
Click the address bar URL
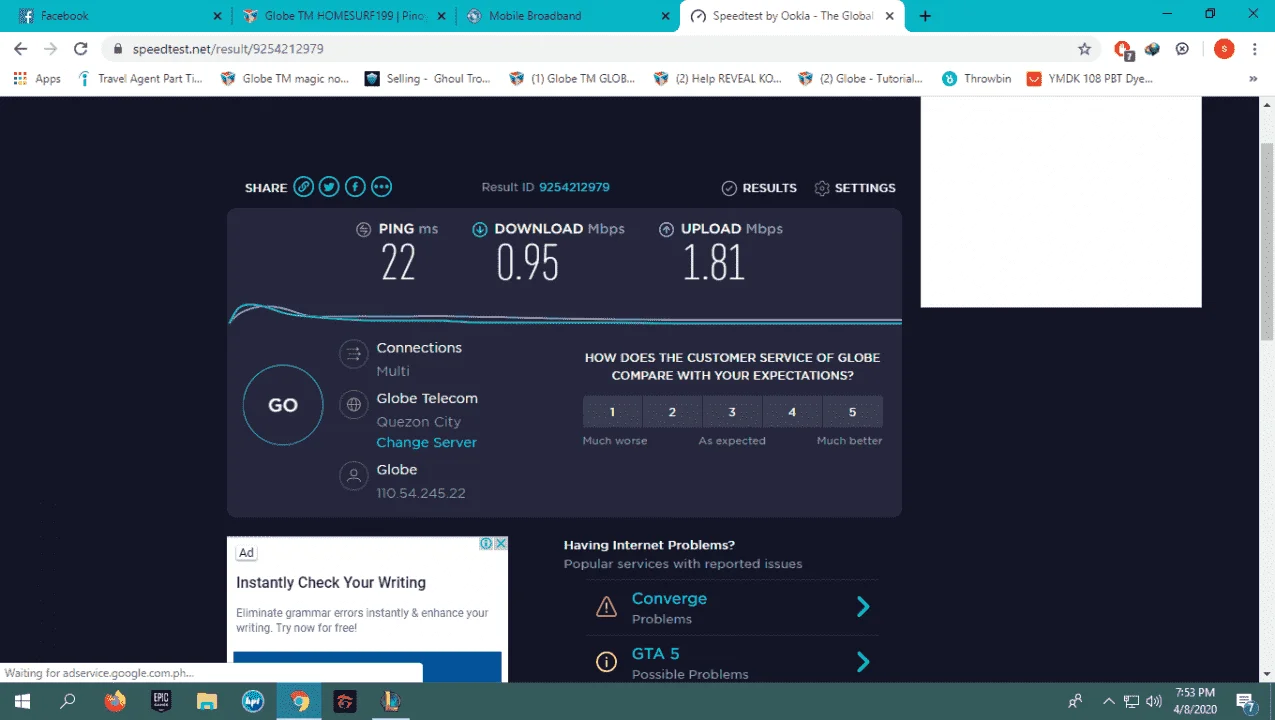pyautogui.click(x=228, y=49)
